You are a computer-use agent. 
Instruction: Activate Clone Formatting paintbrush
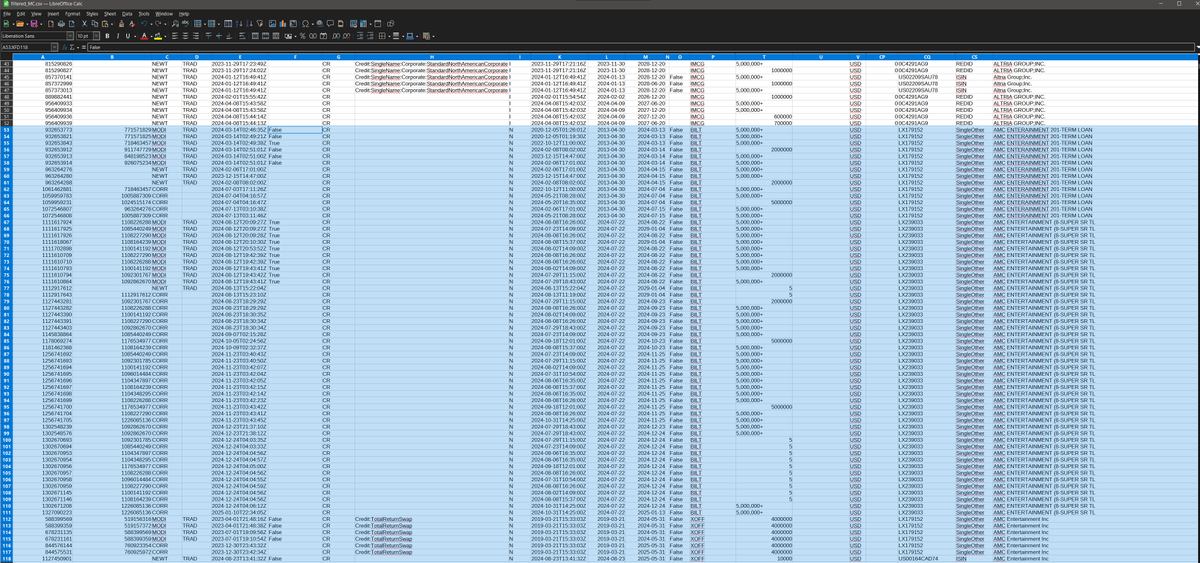tap(121, 24)
